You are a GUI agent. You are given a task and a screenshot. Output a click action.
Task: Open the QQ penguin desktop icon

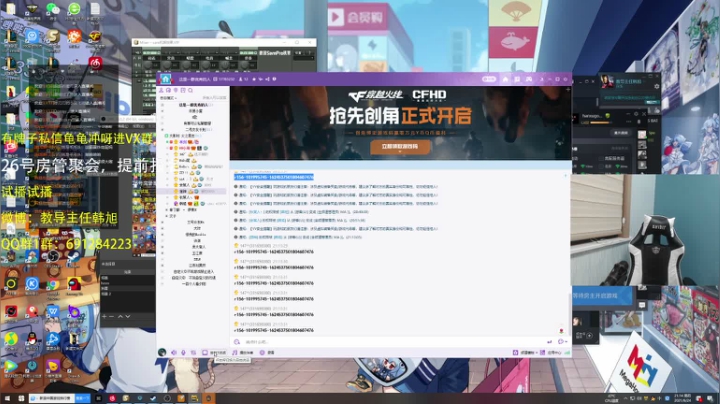pos(32,339)
